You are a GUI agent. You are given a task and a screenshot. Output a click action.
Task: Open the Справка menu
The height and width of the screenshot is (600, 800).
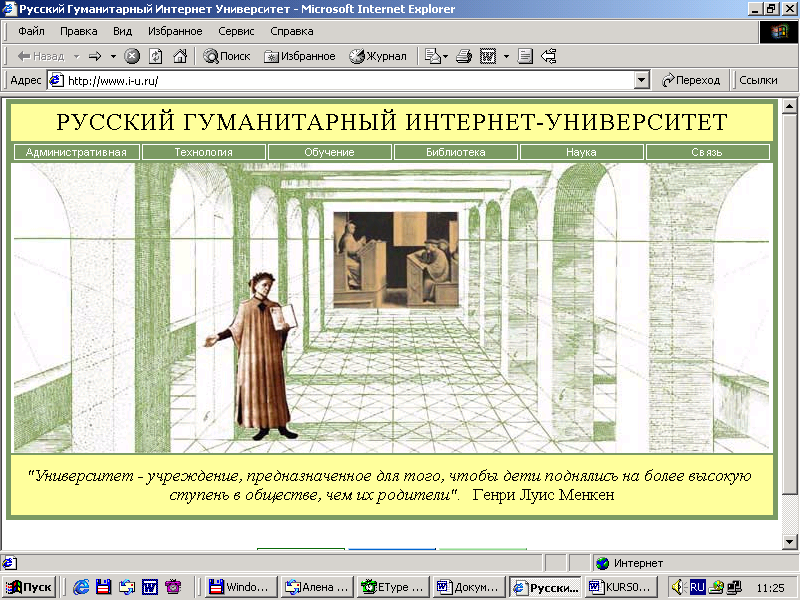point(292,32)
